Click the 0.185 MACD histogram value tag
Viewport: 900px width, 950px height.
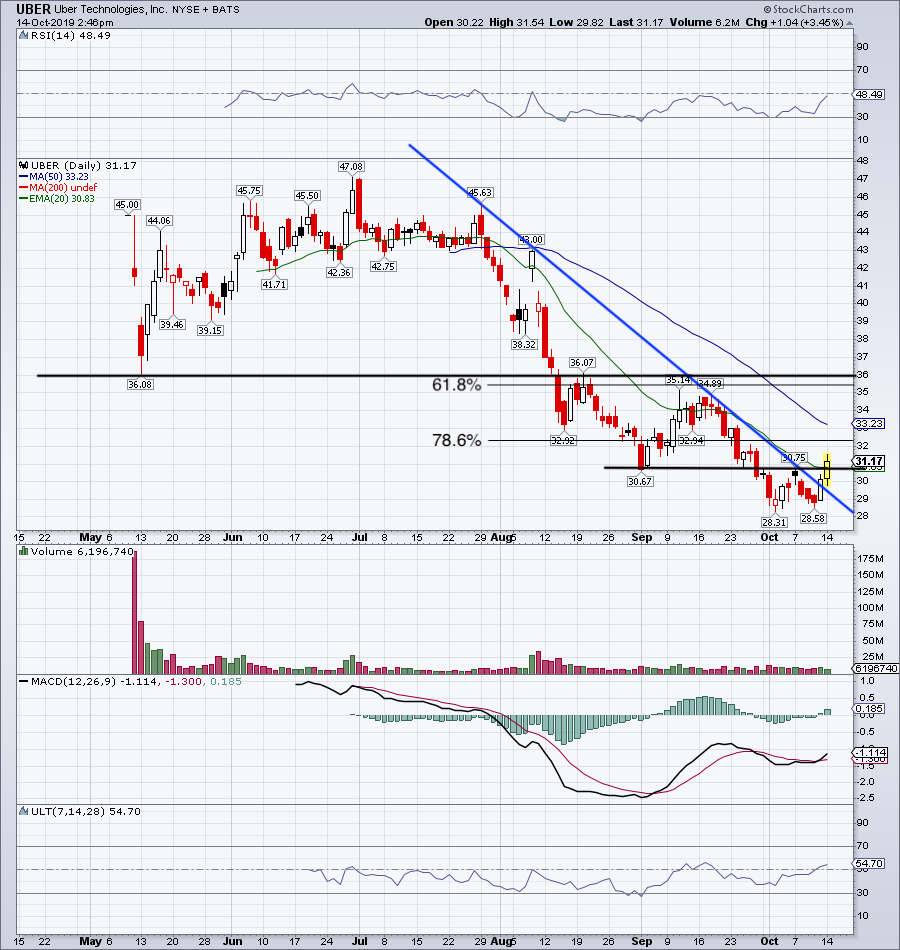click(868, 708)
